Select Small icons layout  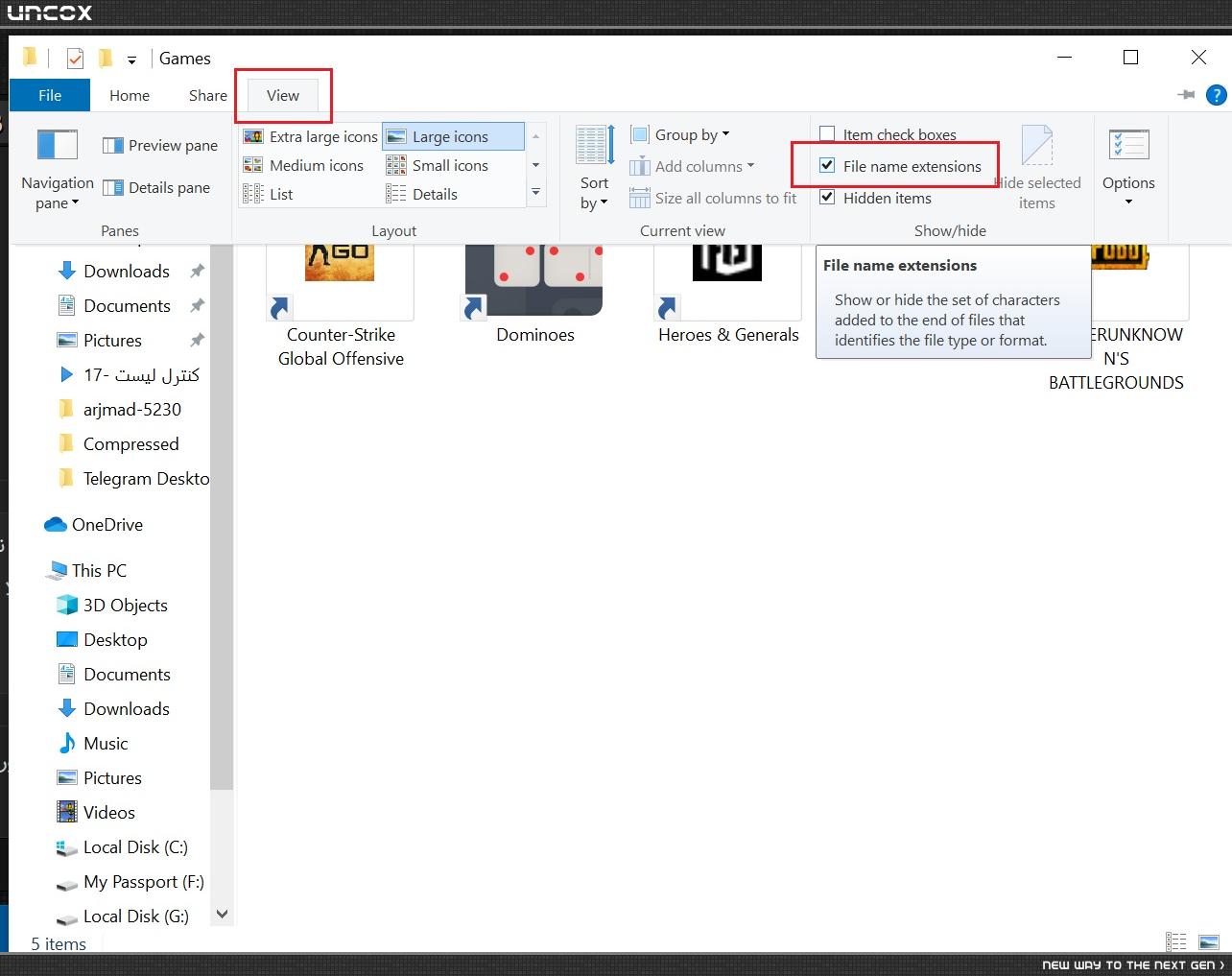438,165
